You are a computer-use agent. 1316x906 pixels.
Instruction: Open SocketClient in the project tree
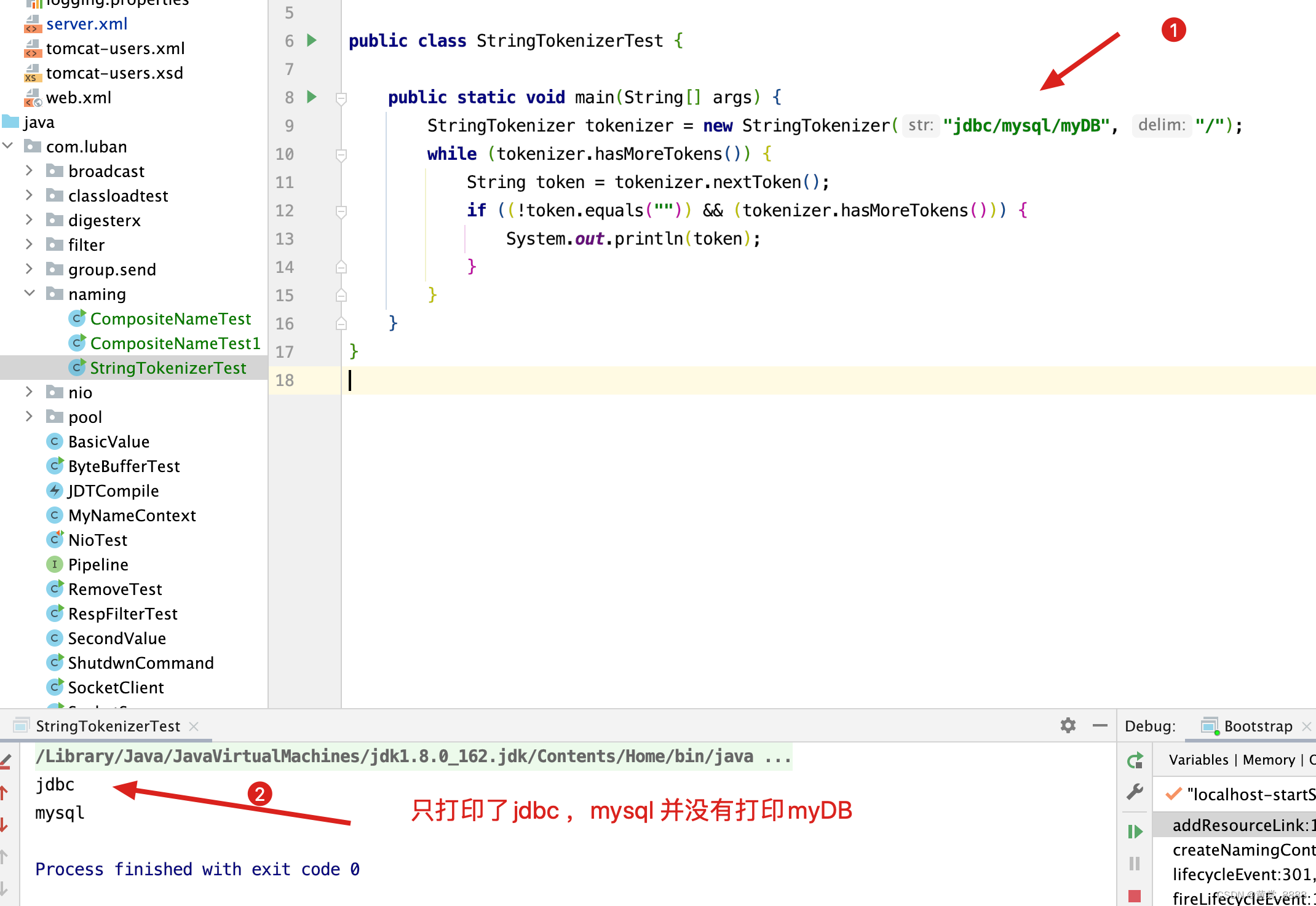click(116, 687)
